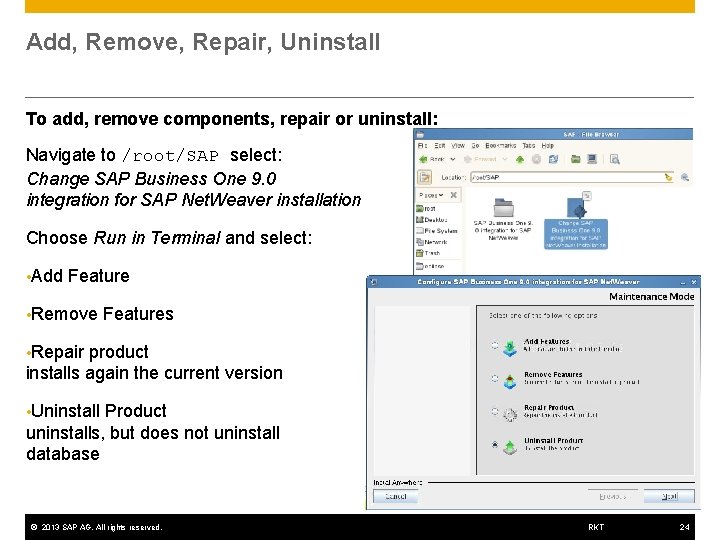Image resolution: width=720 pixels, height=540 pixels.
Task: Click the Repair Product option label
Action: point(549,408)
